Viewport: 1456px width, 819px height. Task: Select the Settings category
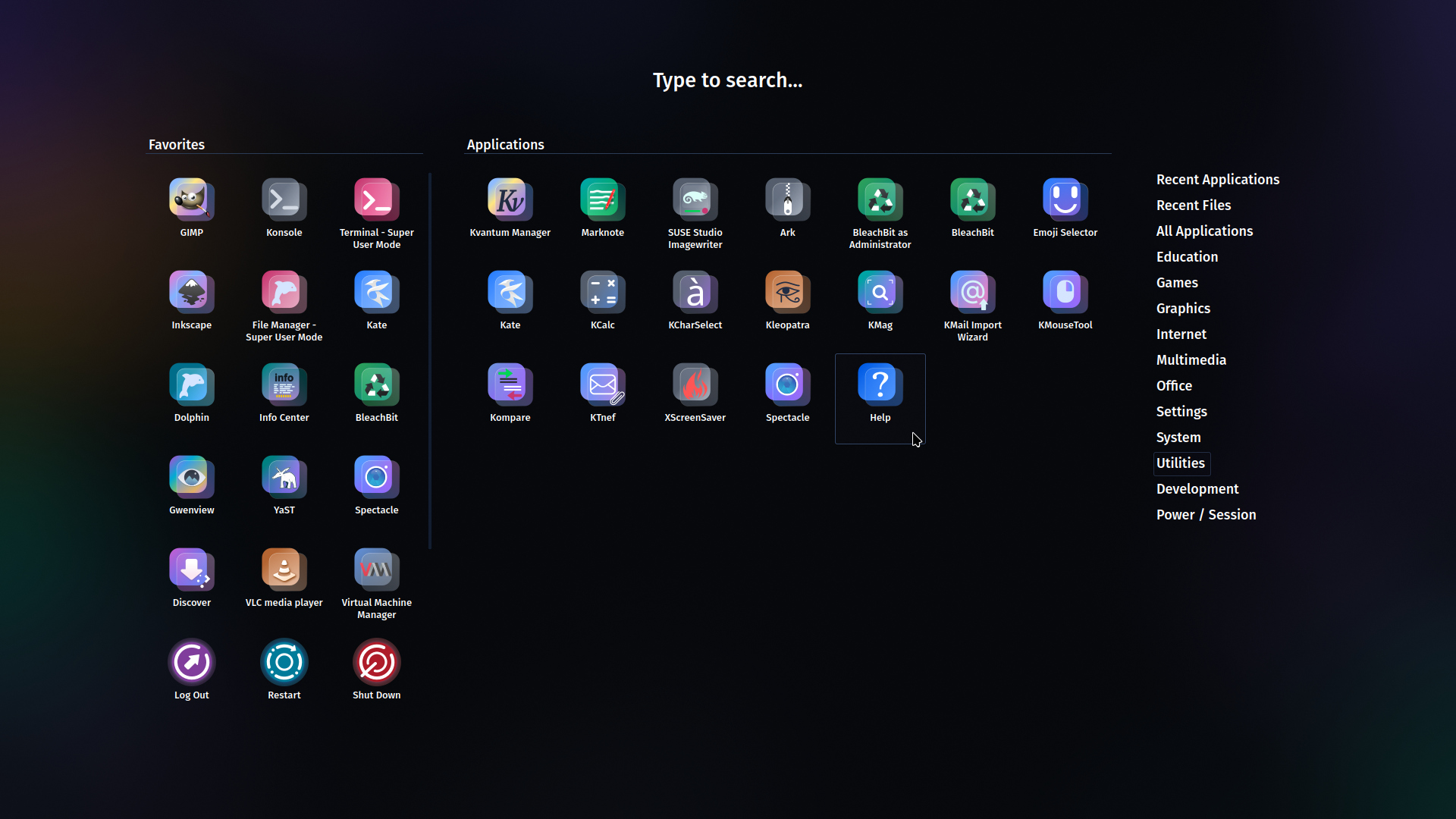click(x=1181, y=412)
